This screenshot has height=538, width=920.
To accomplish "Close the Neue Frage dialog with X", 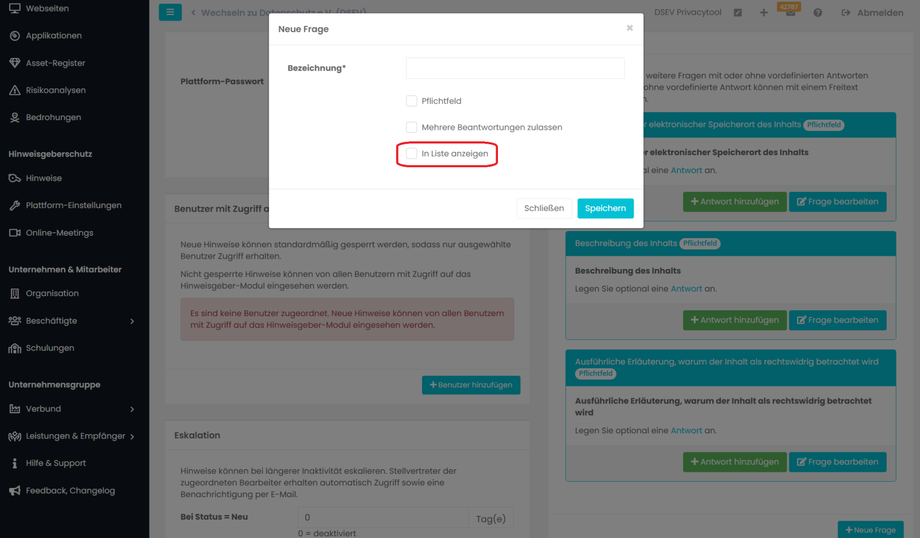I will click(x=629, y=28).
